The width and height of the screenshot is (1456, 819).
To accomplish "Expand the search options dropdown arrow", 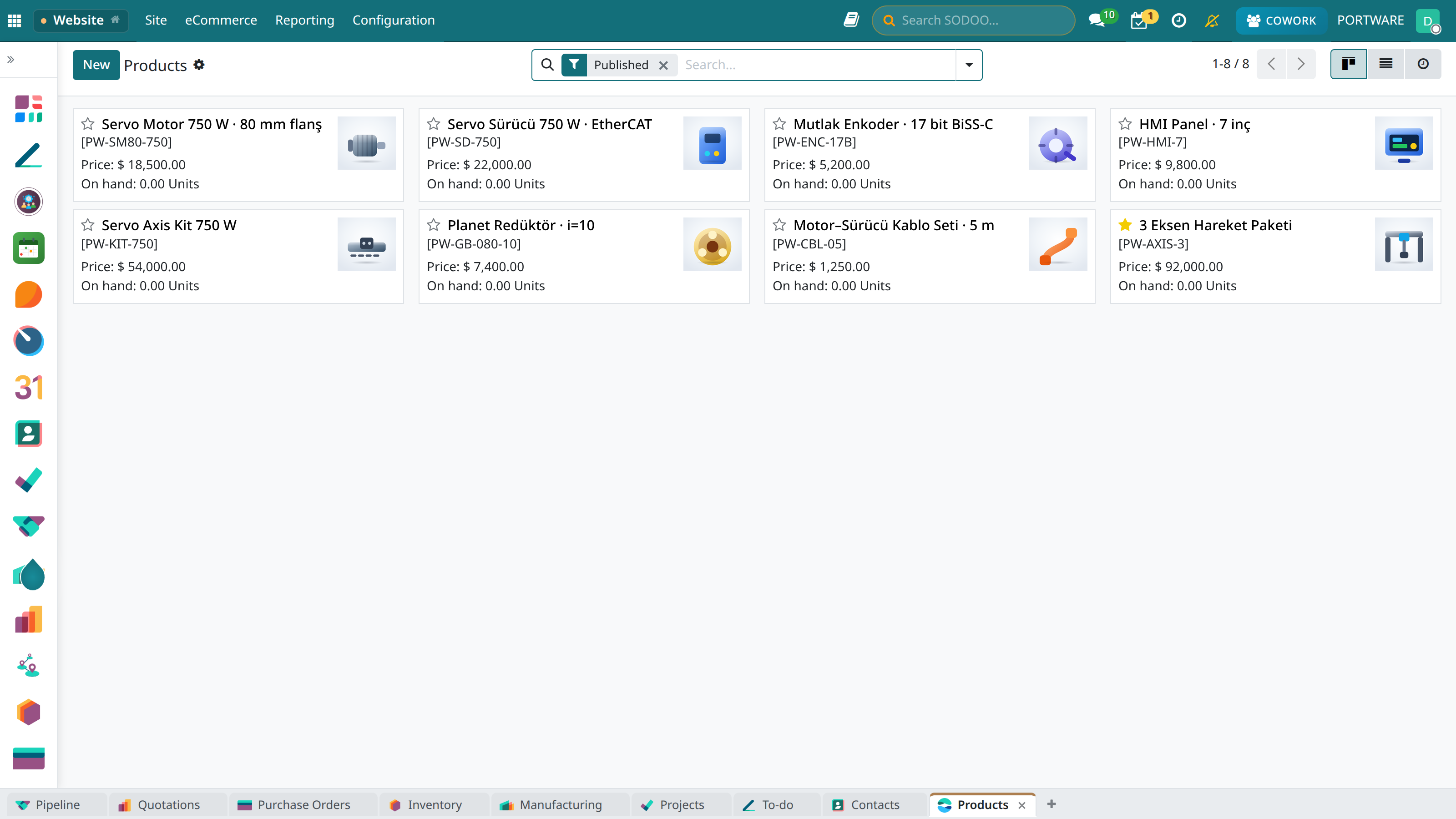I will (x=969, y=65).
